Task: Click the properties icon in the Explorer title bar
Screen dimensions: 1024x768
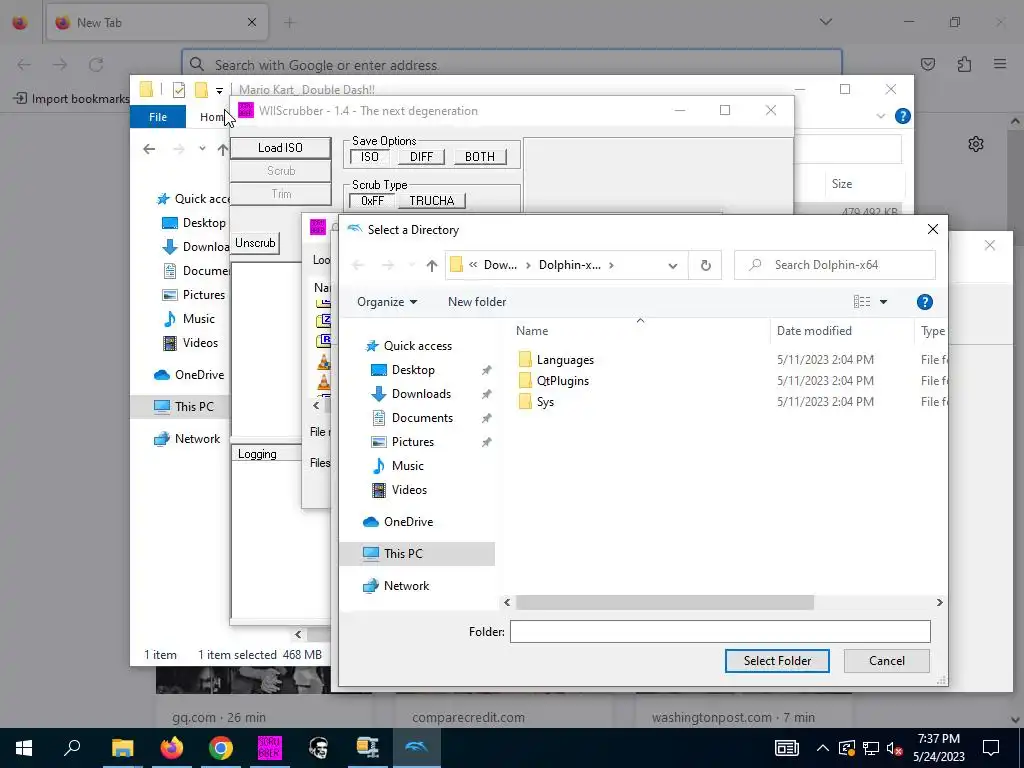Action: (178, 90)
